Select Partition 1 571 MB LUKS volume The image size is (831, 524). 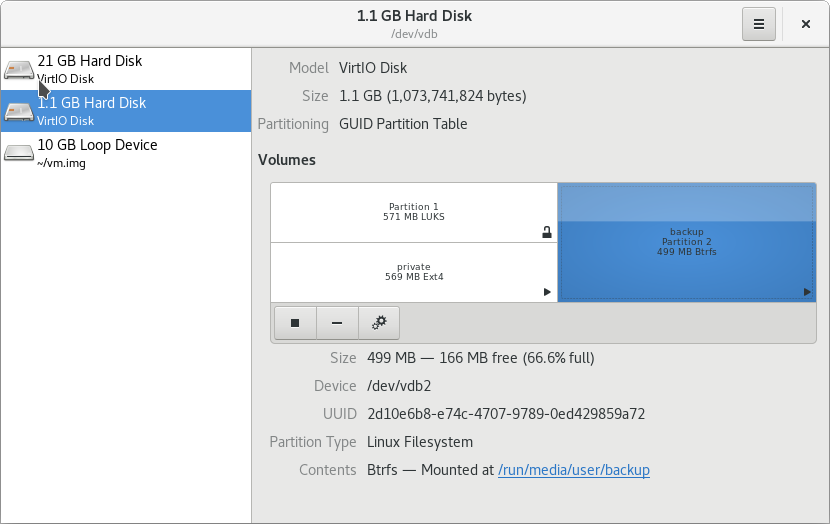[x=414, y=212]
